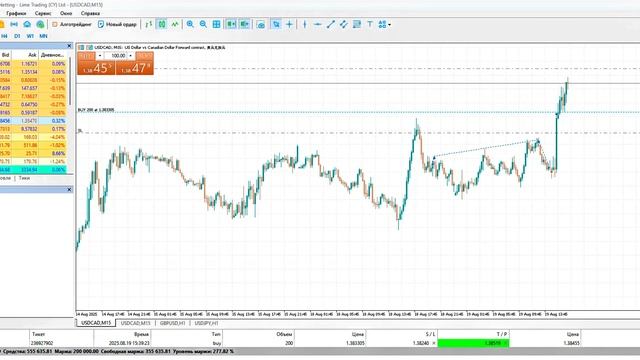Switch chart to candlesticks type

[162, 24]
